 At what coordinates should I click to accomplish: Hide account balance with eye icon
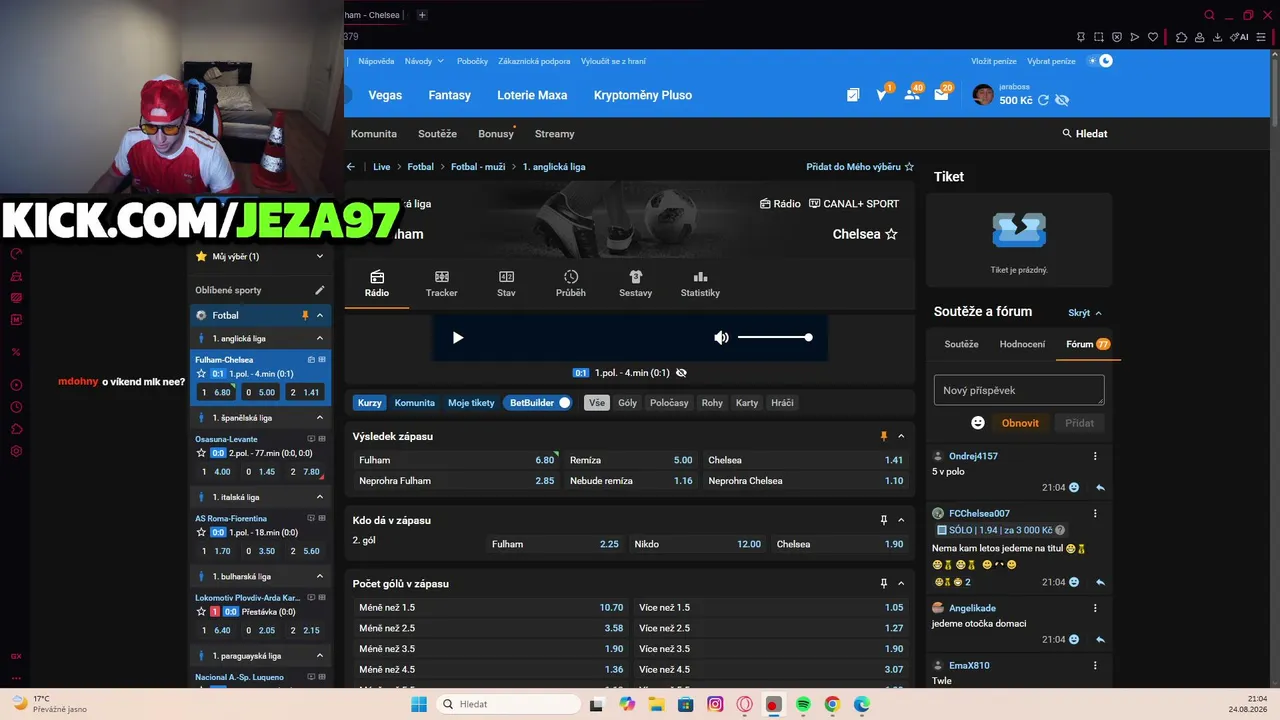(1062, 100)
